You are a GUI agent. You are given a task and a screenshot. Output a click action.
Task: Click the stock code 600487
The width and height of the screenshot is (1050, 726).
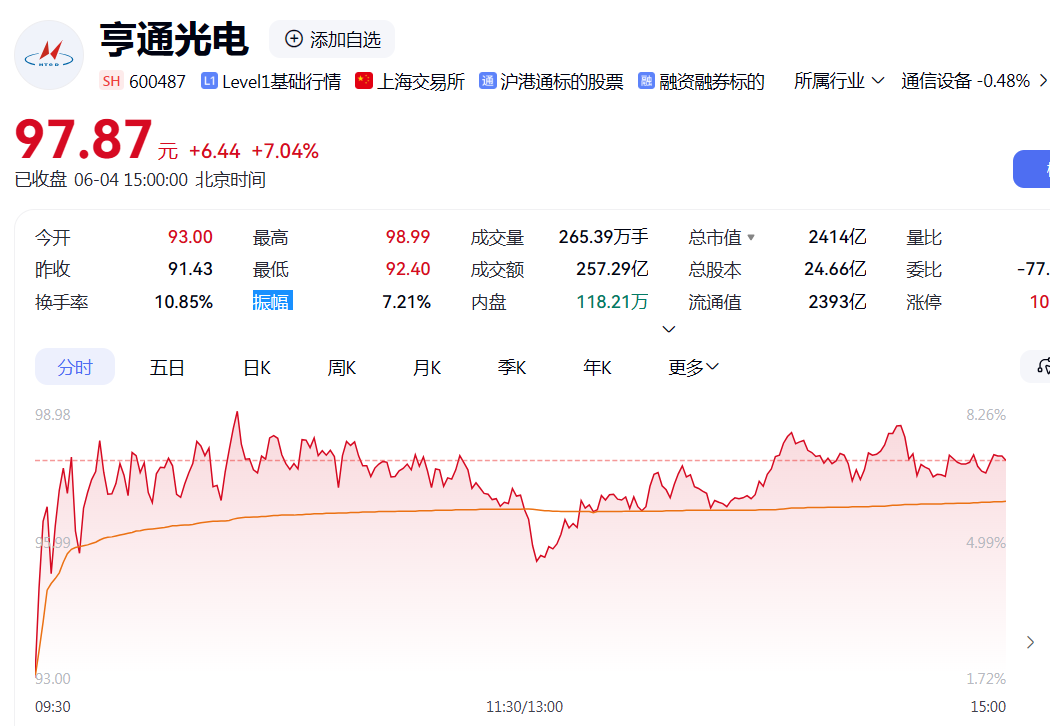157,82
